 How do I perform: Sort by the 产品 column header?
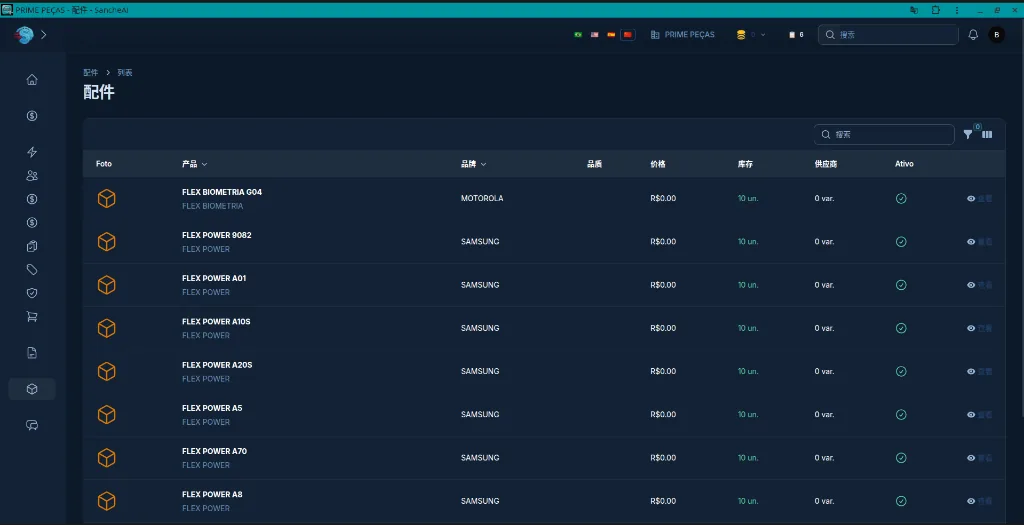(x=195, y=164)
